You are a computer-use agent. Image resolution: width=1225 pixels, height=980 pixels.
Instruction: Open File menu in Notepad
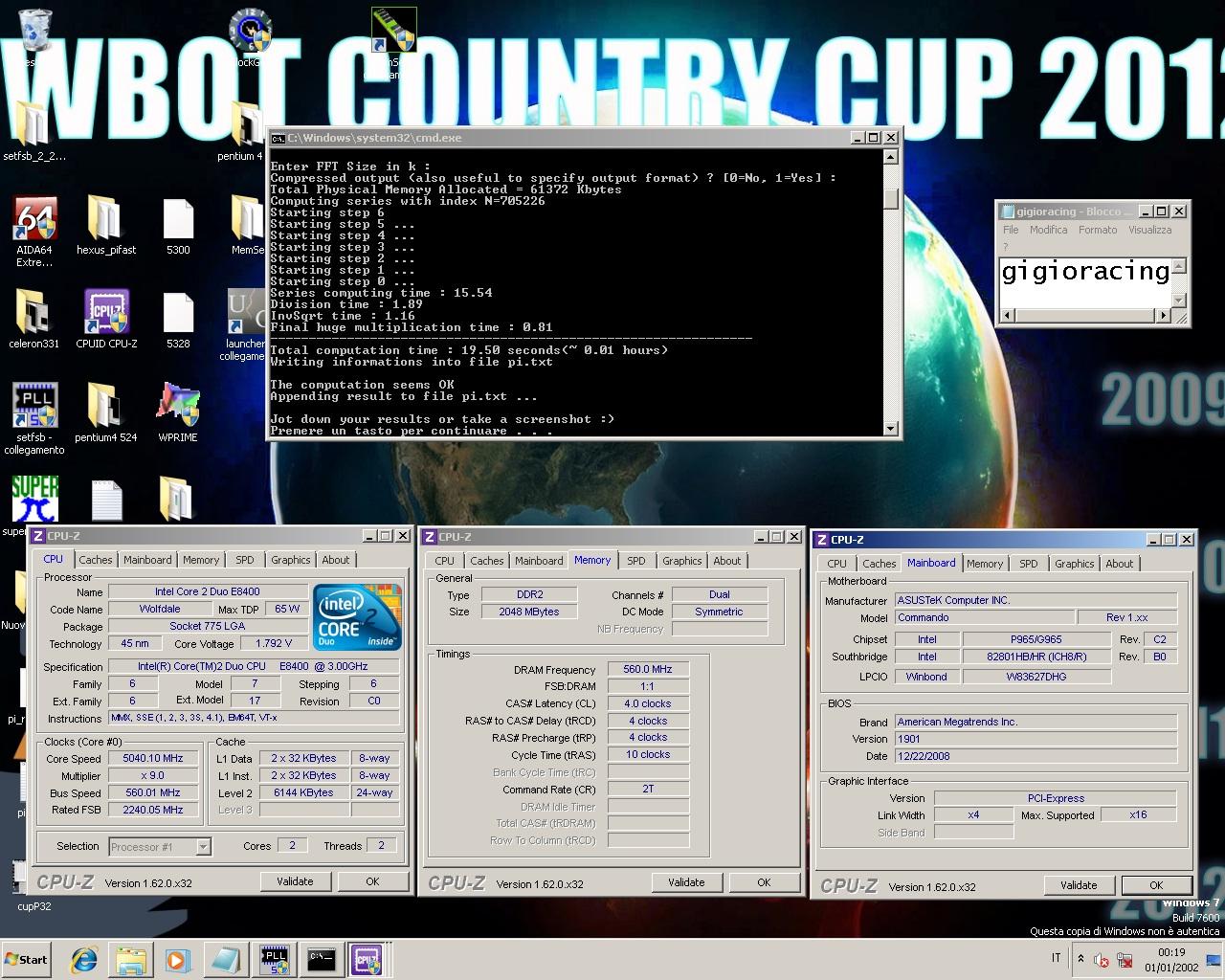[1011, 230]
